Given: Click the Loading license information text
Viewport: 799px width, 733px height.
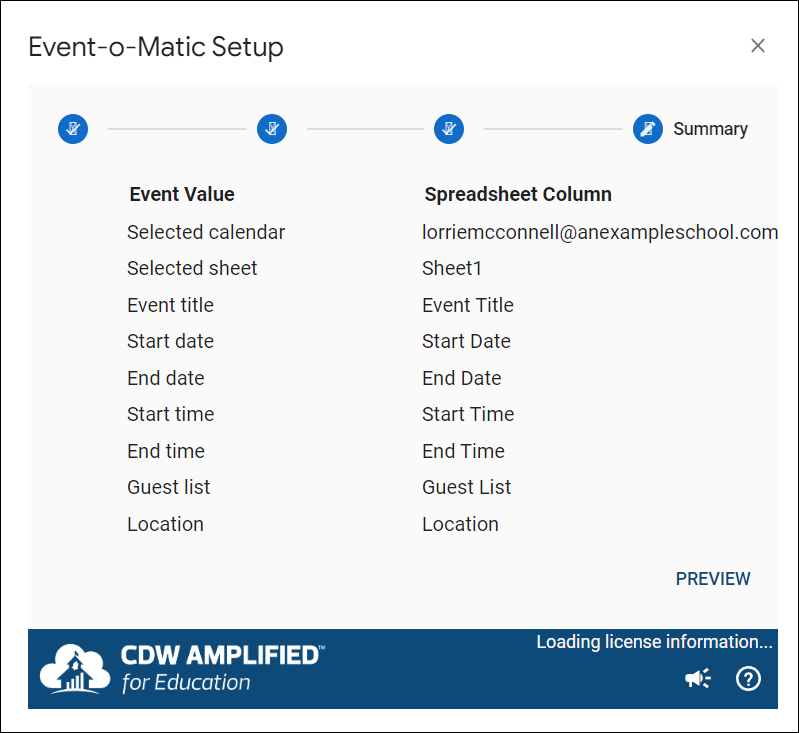Looking at the screenshot, I should click(654, 642).
